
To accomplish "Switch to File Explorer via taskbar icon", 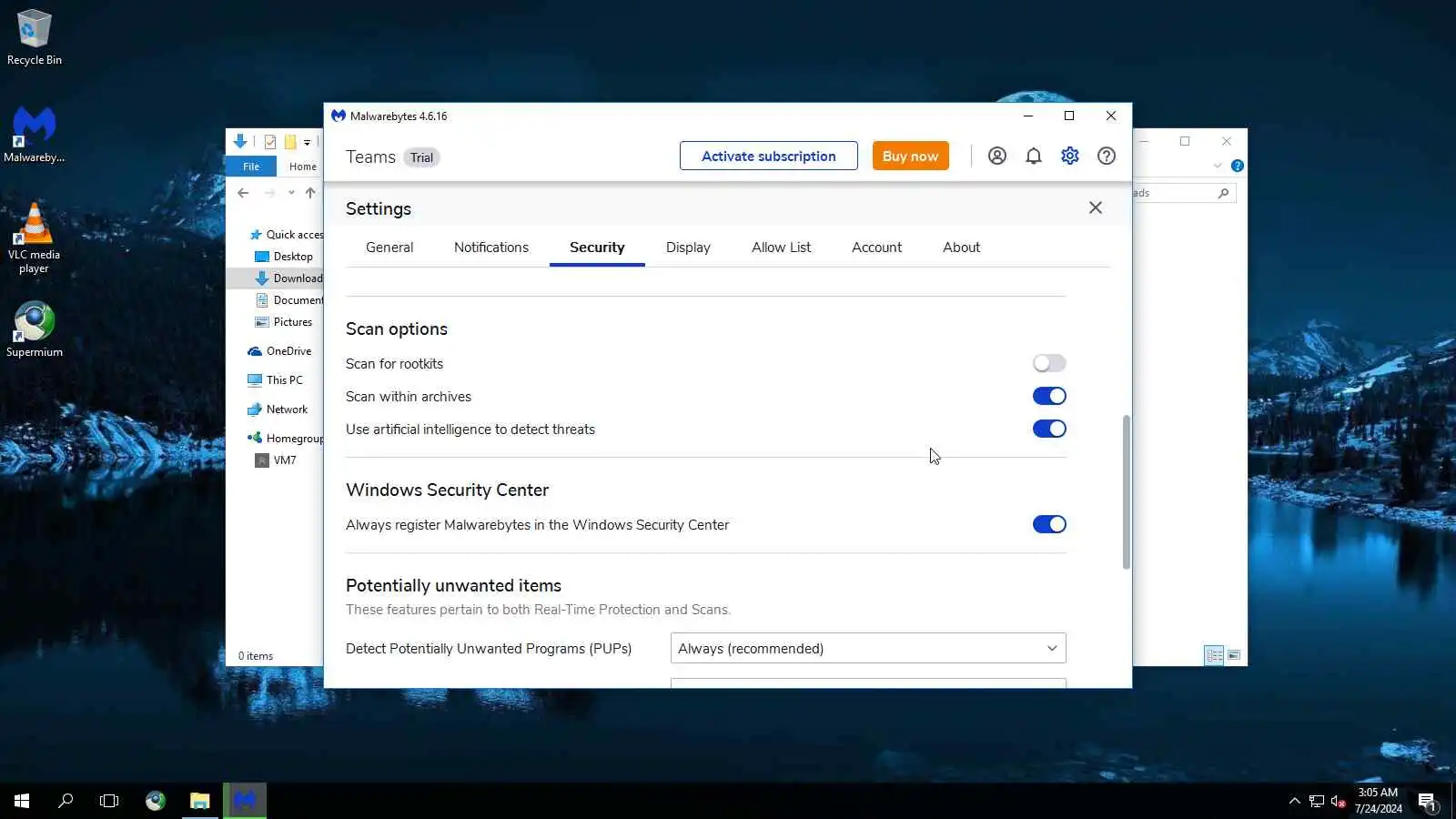I will coord(199,801).
